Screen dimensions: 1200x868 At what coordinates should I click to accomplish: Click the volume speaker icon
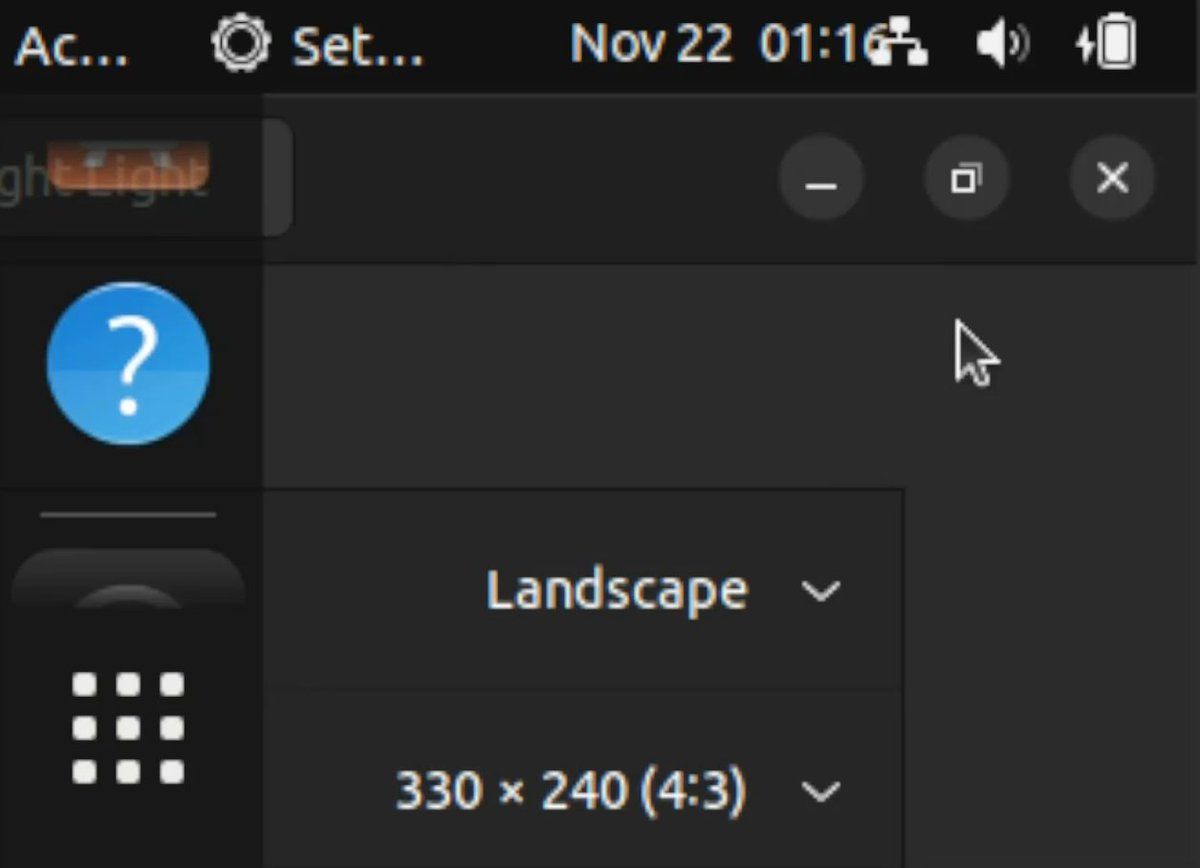coord(1001,45)
